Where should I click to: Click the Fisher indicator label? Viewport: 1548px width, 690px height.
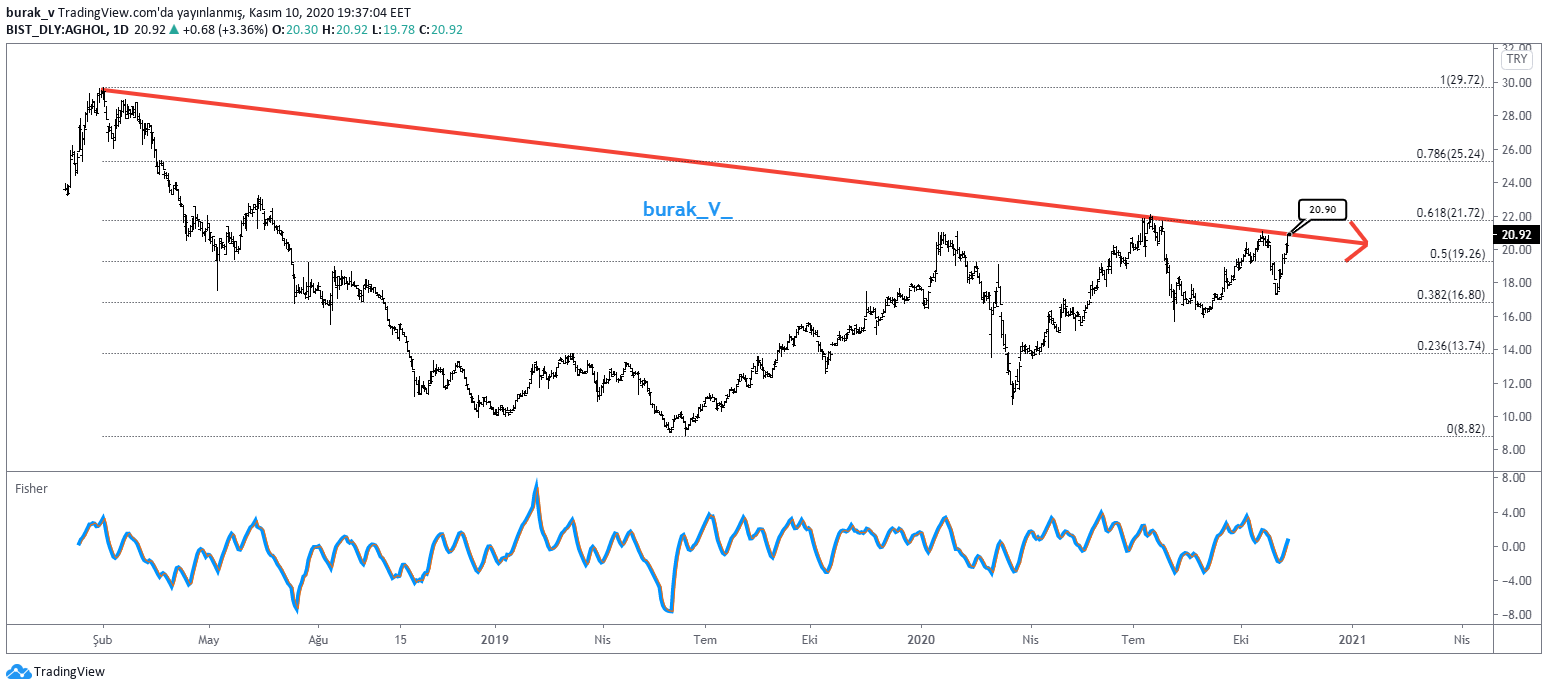click(x=31, y=488)
